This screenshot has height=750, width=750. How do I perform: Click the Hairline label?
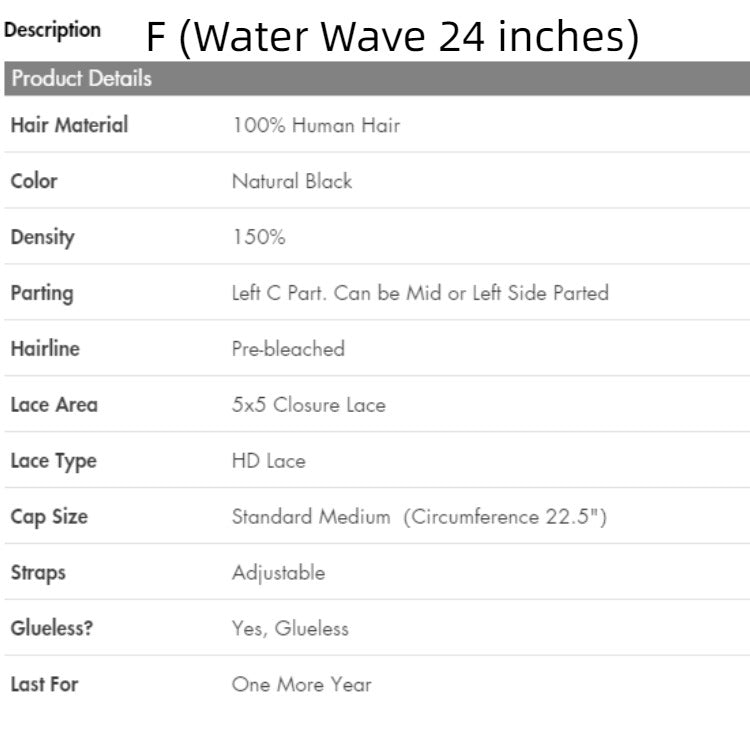click(x=45, y=349)
